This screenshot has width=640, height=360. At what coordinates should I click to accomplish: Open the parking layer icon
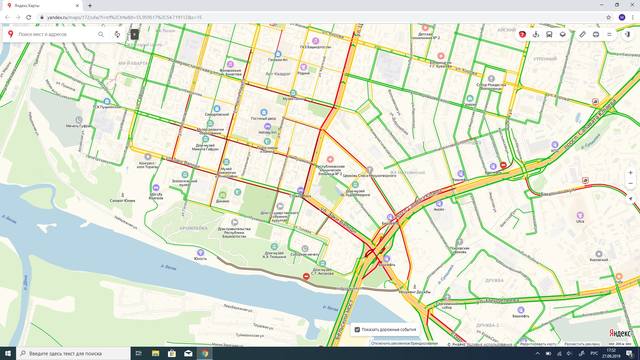tap(536, 35)
